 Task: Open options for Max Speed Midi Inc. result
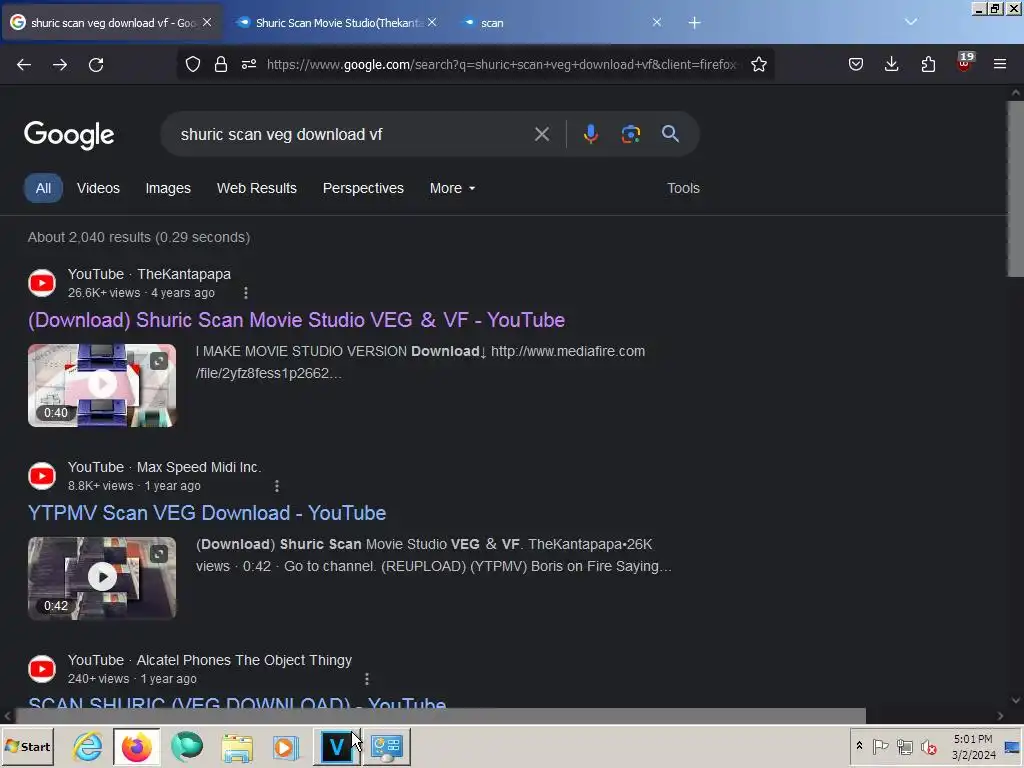[277, 487]
